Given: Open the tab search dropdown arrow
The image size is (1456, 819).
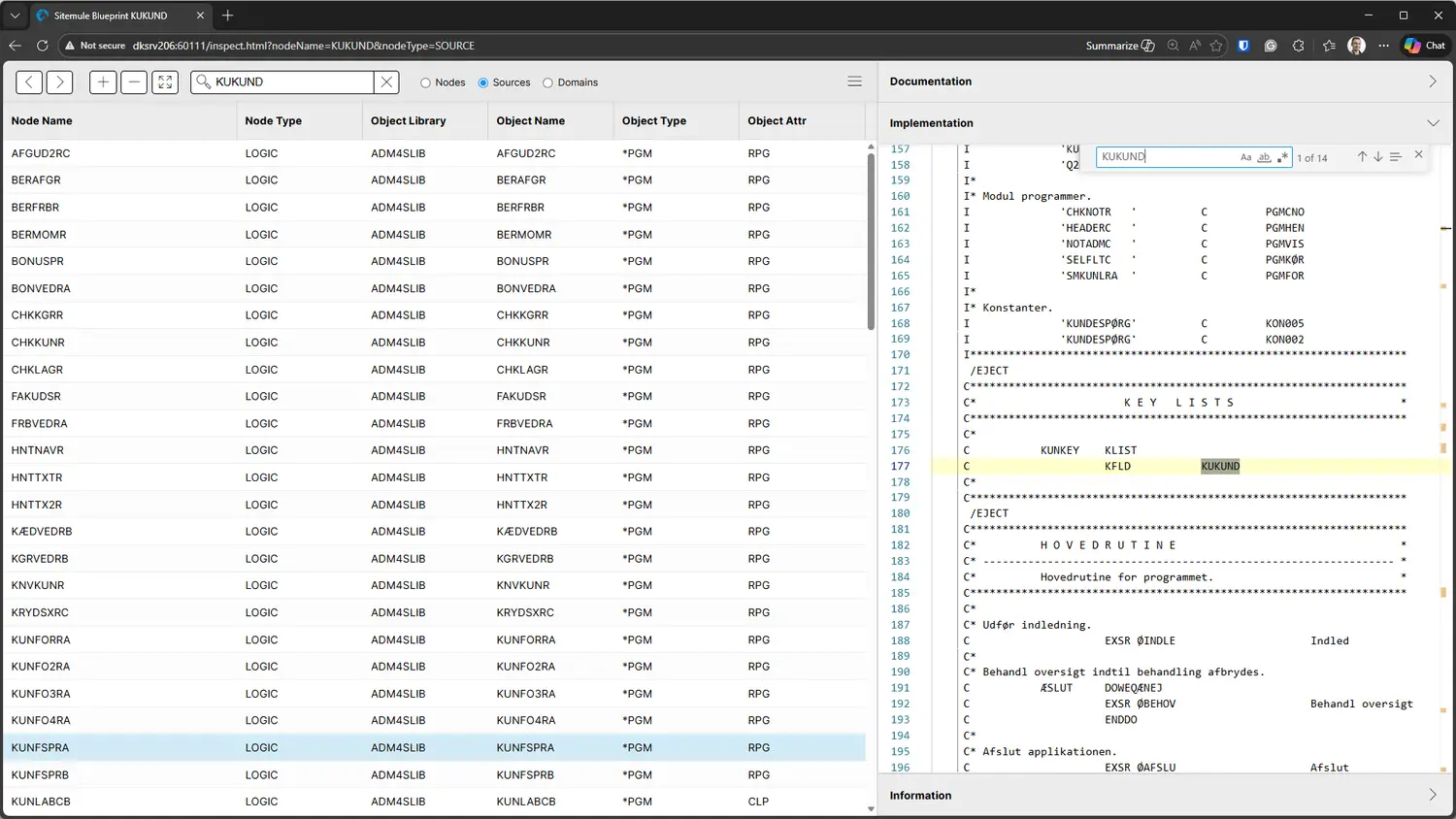Looking at the screenshot, I should coord(15,16).
